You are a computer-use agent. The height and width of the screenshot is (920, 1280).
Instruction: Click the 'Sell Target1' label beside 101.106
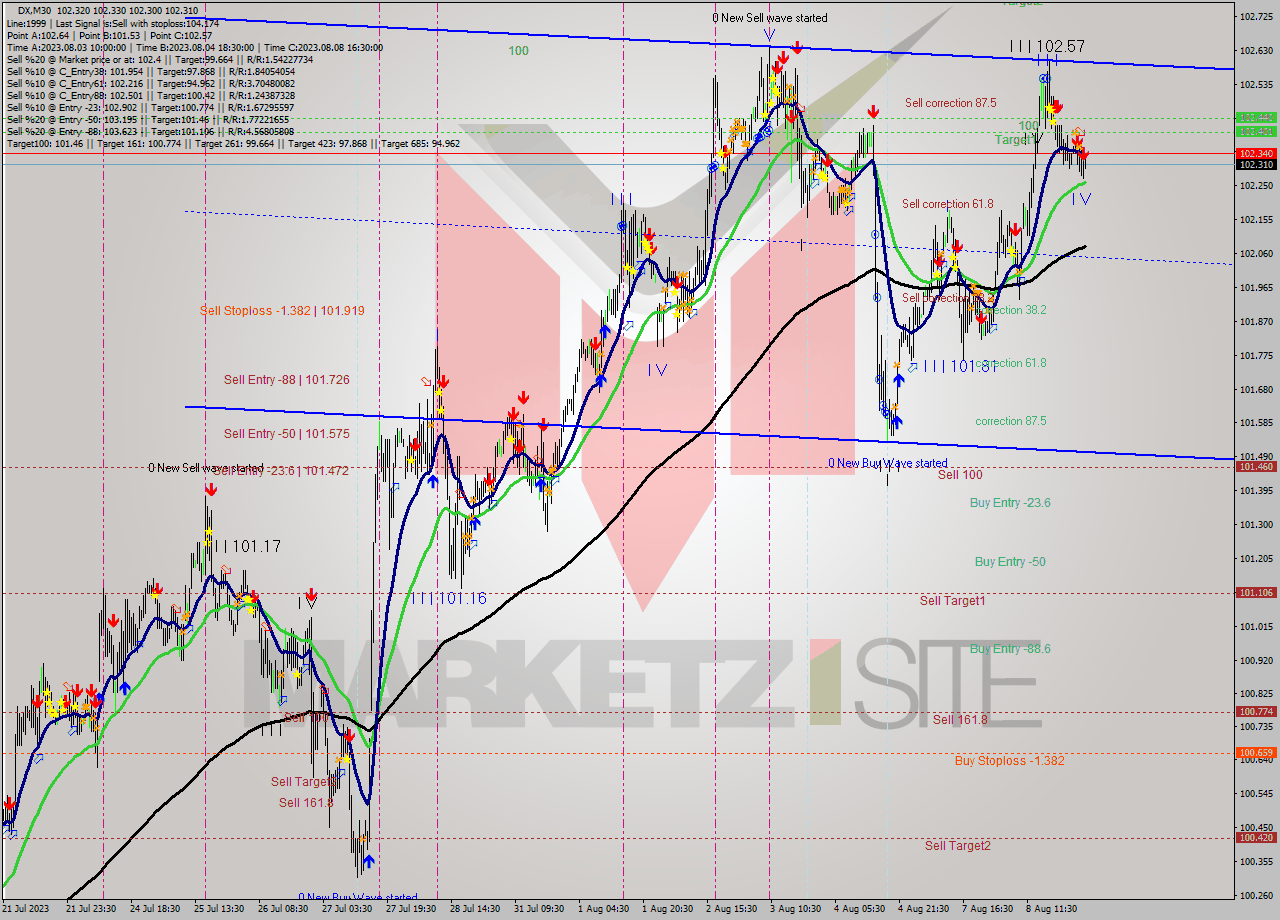click(x=953, y=601)
